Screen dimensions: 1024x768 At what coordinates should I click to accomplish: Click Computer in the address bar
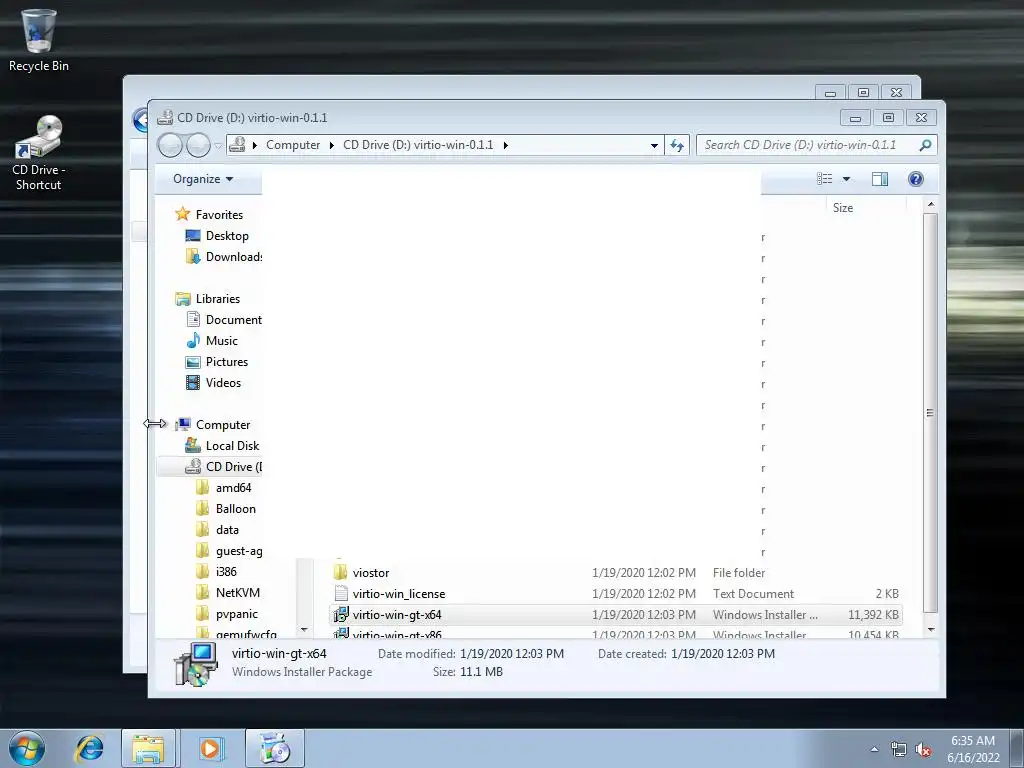click(x=293, y=145)
